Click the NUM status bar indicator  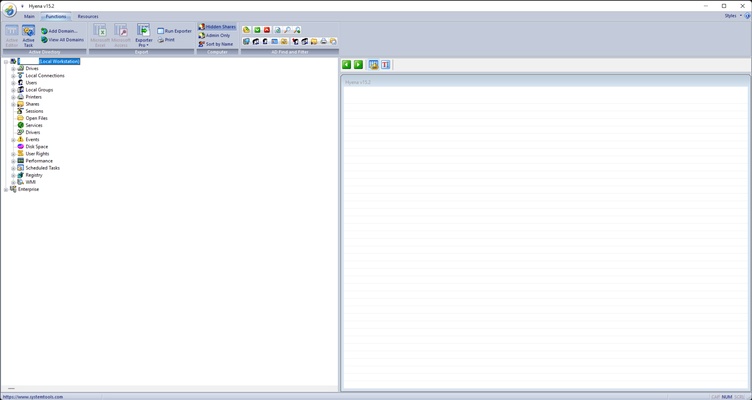point(727,397)
